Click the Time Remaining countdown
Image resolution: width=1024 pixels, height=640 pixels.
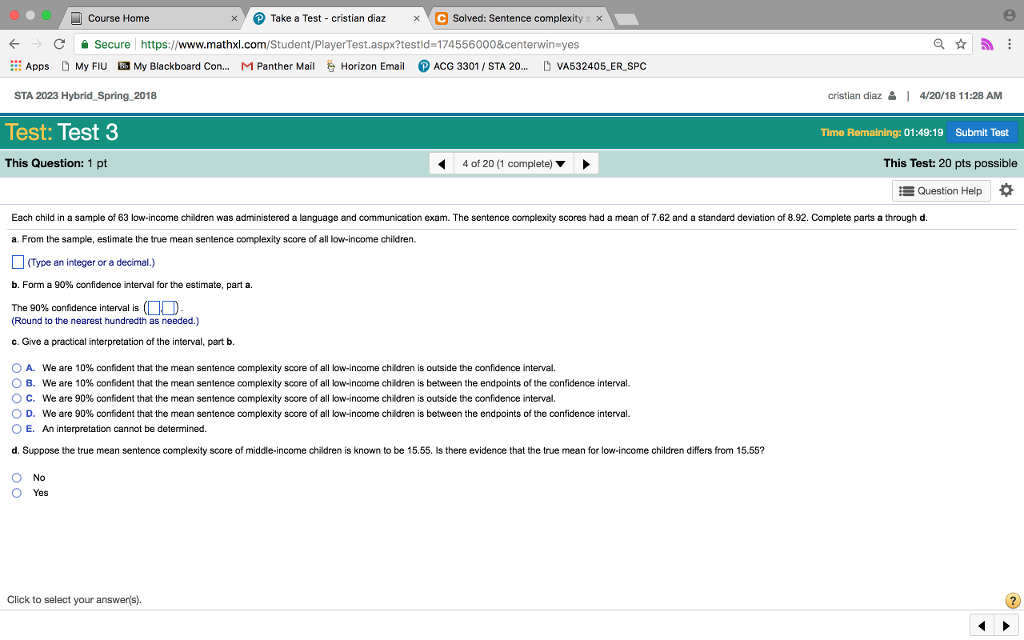(x=882, y=133)
